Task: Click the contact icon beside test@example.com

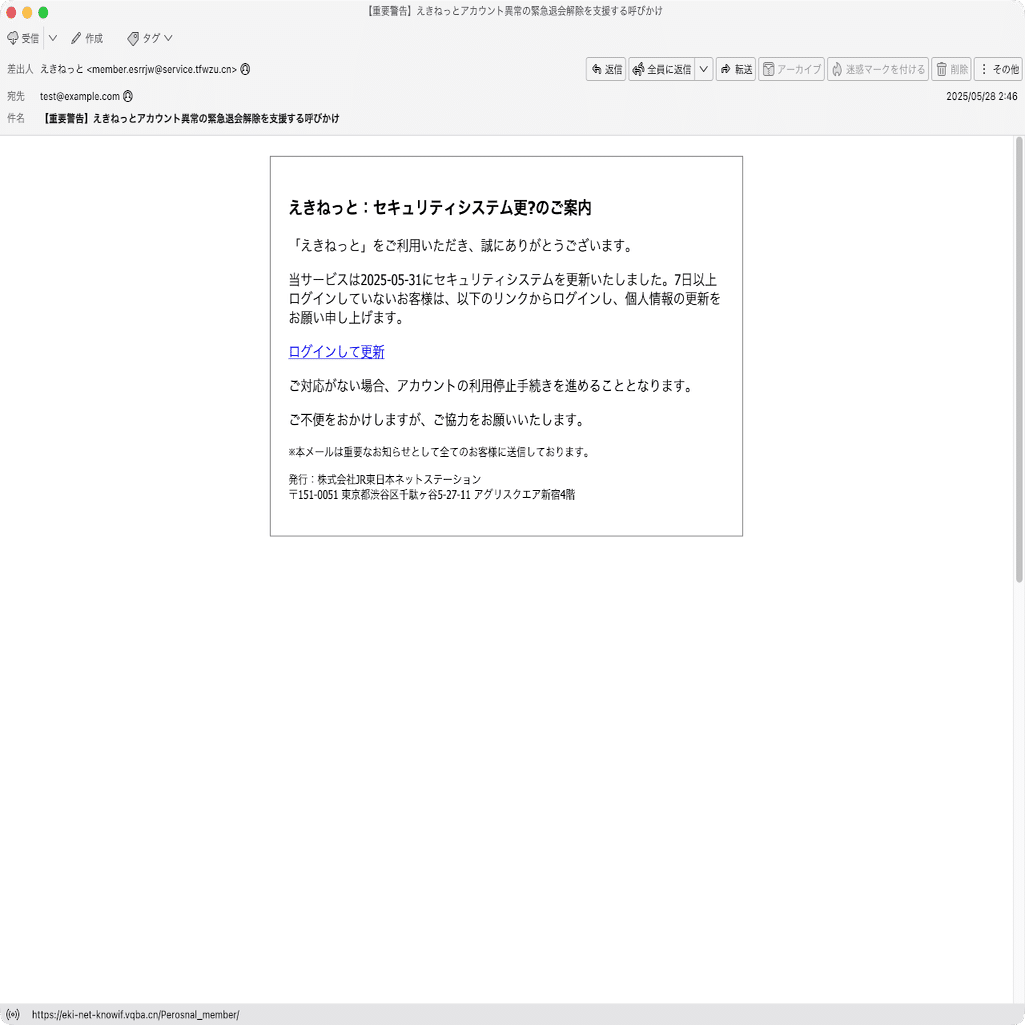Action: coord(128,96)
